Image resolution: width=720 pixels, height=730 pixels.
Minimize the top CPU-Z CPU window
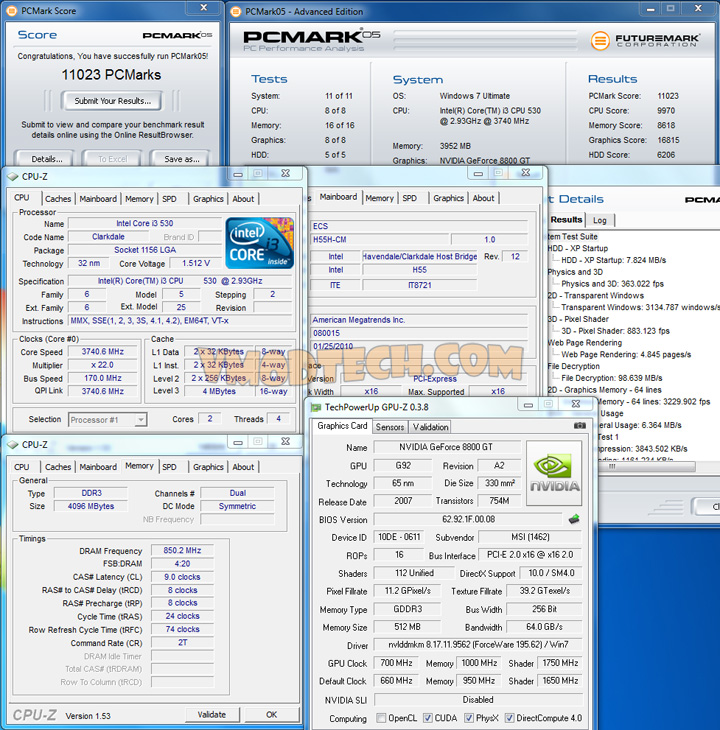[238, 174]
